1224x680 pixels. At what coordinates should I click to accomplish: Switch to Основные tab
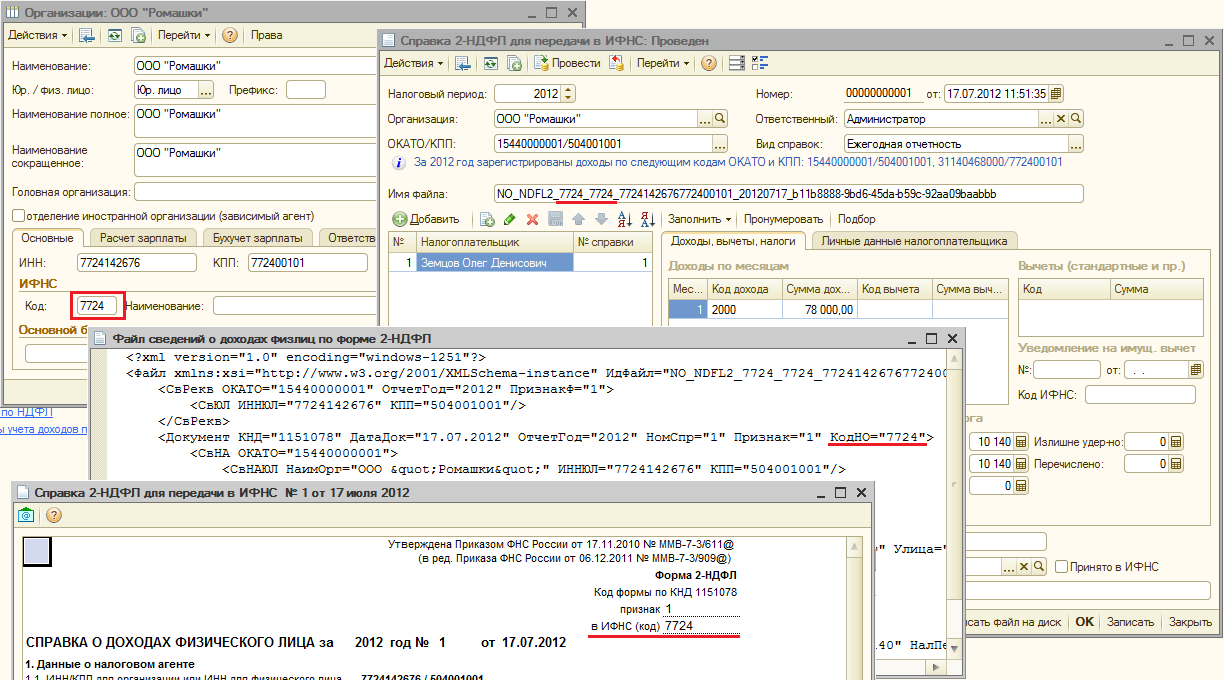48,238
